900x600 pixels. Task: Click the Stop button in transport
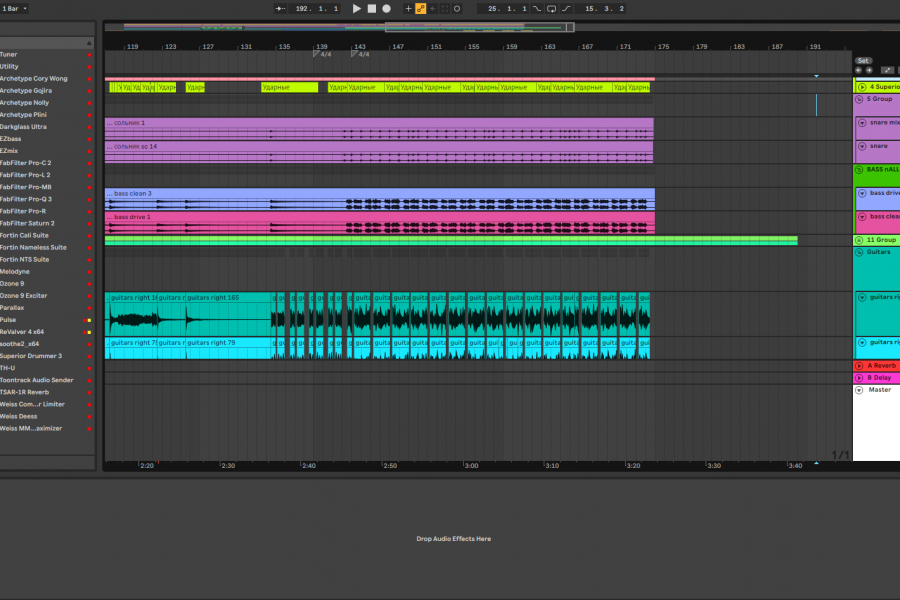(371, 8)
